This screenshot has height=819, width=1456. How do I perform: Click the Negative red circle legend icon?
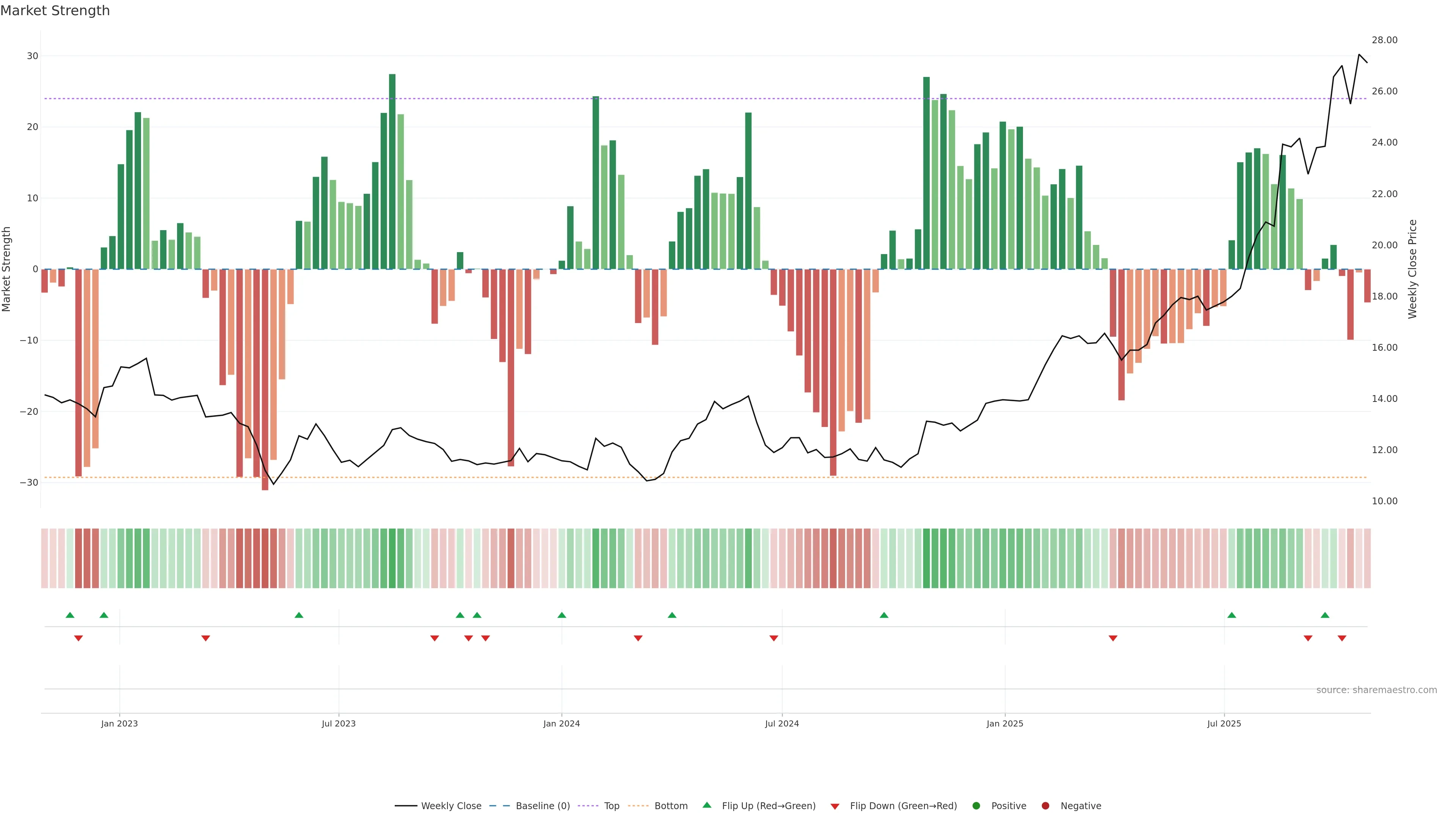(1045, 805)
